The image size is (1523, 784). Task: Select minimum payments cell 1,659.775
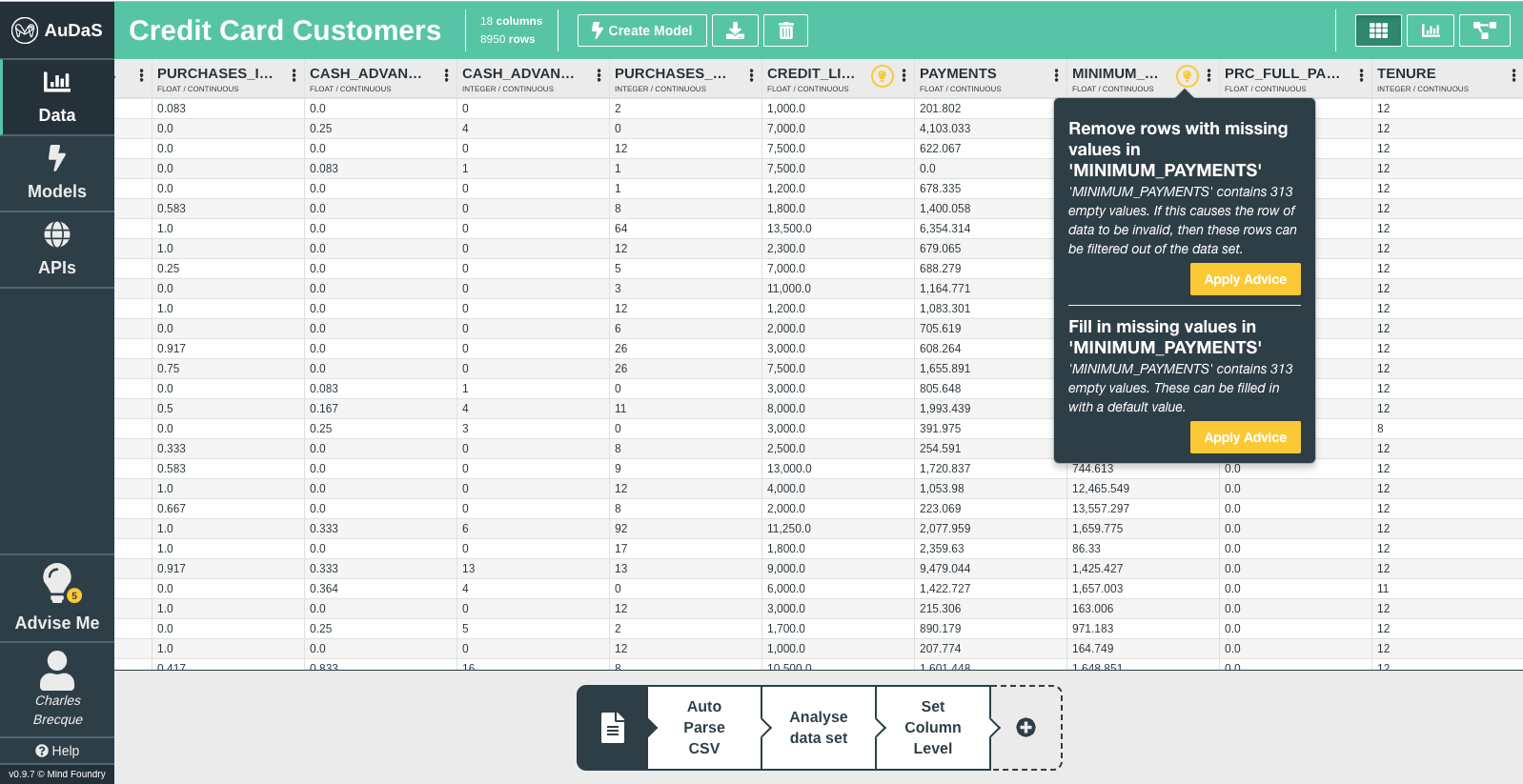[x=1143, y=529]
